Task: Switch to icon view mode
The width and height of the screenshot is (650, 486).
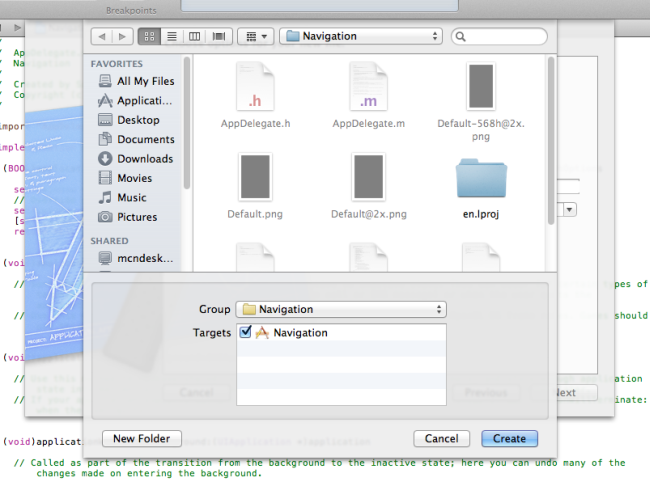Action: (x=149, y=36)
